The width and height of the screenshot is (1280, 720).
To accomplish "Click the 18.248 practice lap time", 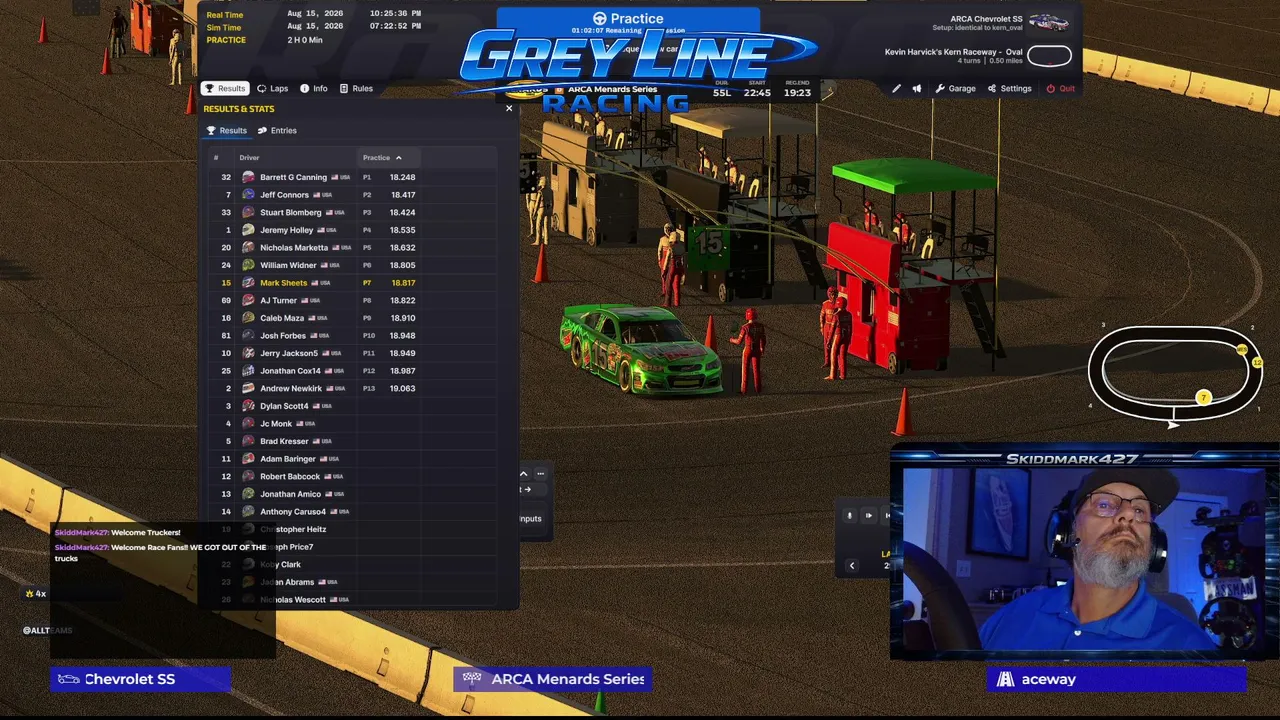I will [x=403, y=177].
